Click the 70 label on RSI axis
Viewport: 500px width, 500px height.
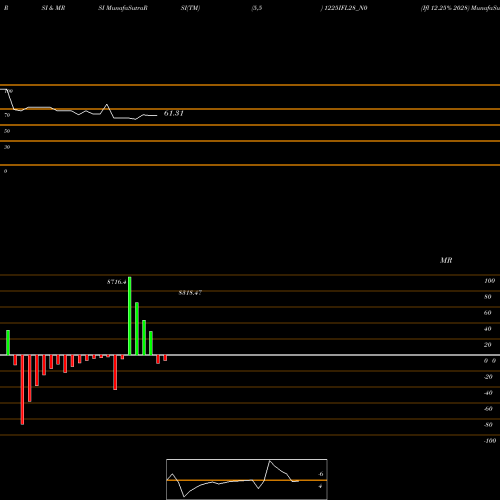coord(7,115)
